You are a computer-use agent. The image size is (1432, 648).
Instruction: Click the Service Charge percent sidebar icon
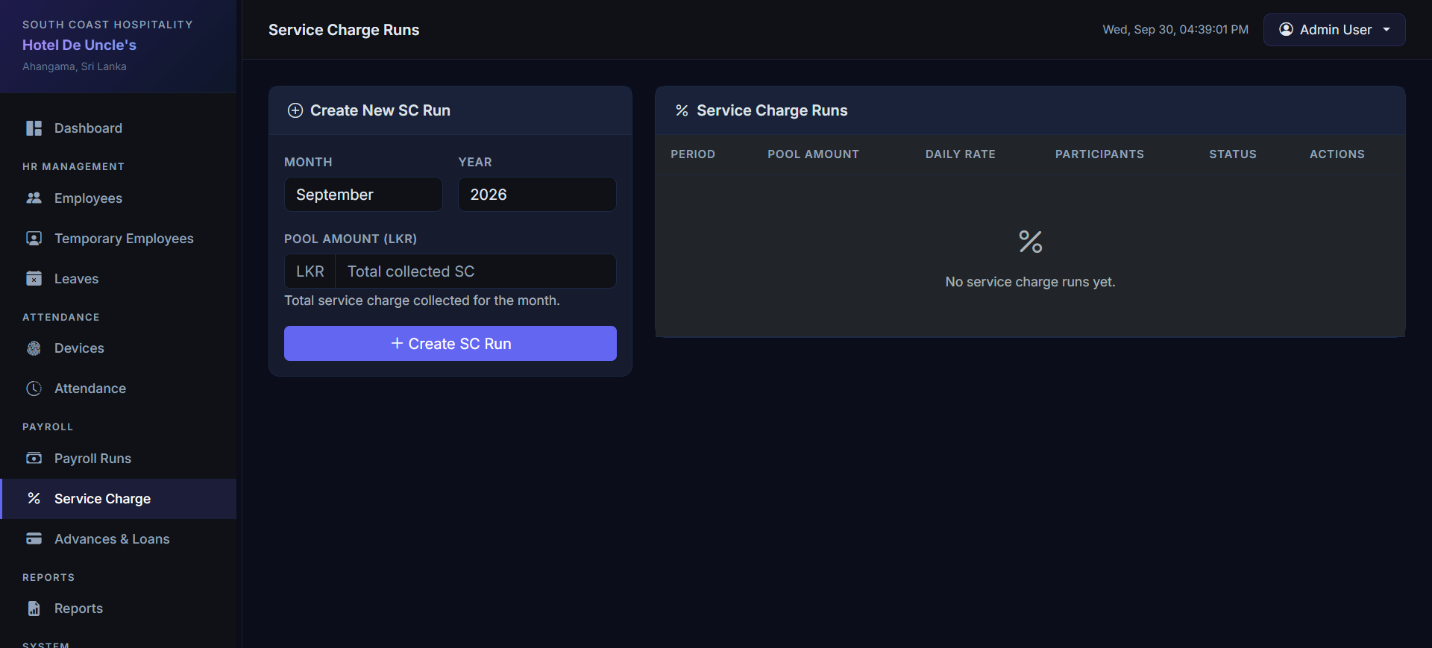coord(34,498)
